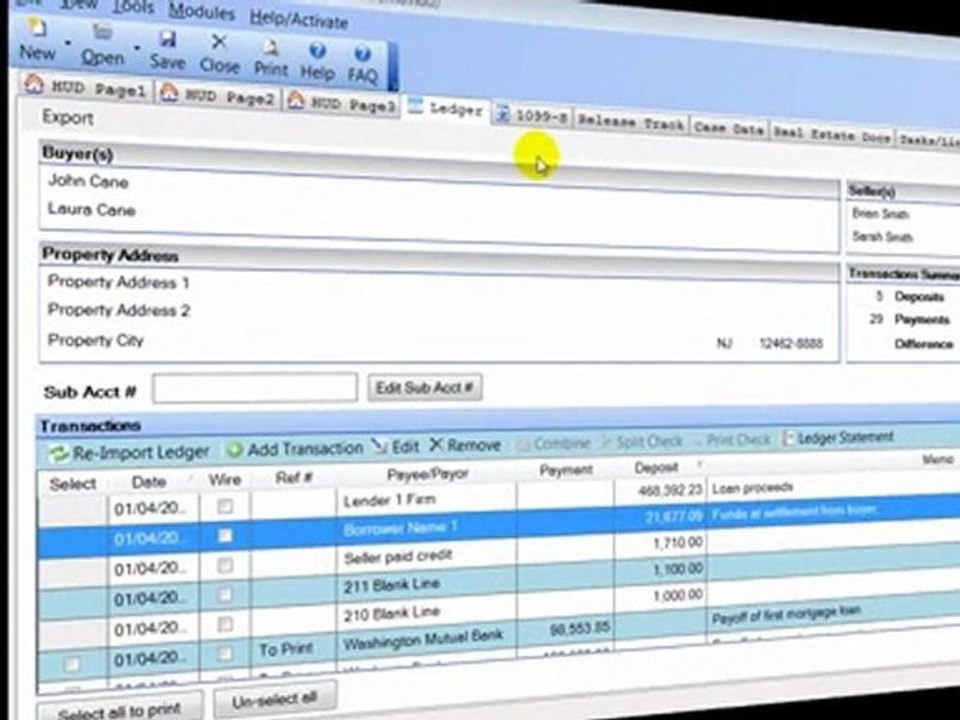960x720 pixels.
Task: Click the Combine toolbar item
Action: tap(554, 443)
